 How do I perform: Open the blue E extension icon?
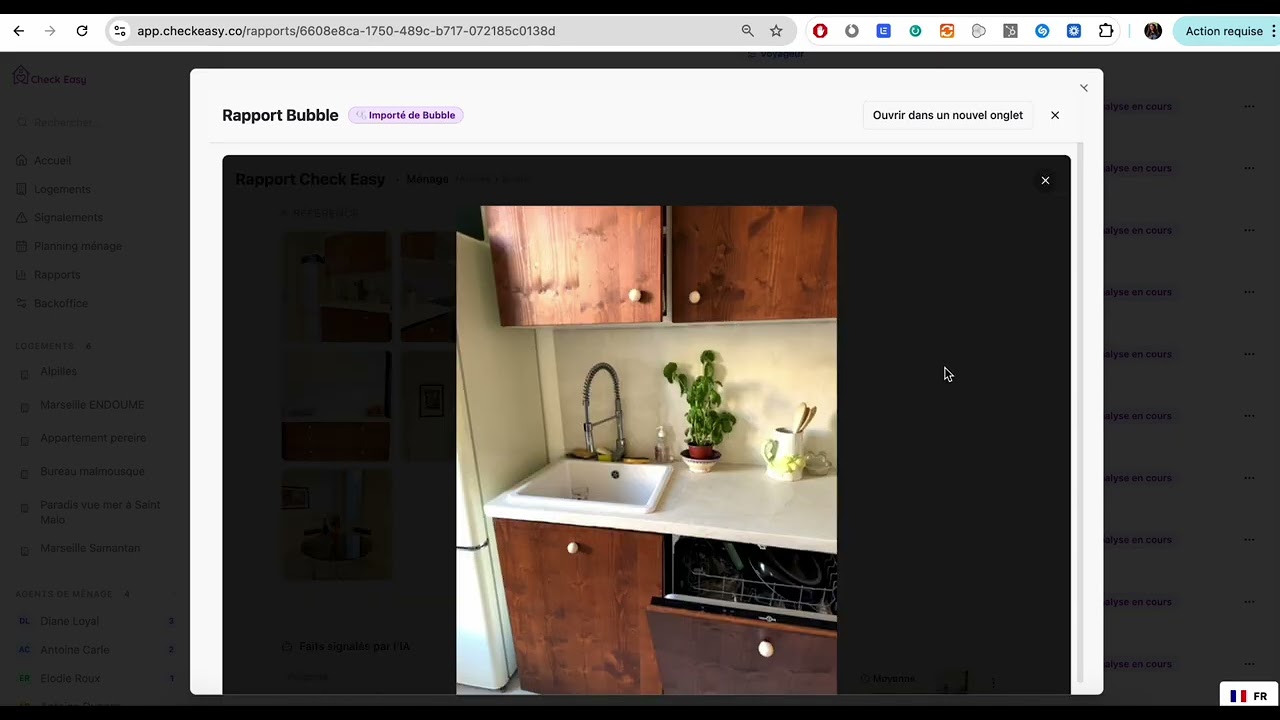point(883,31)
